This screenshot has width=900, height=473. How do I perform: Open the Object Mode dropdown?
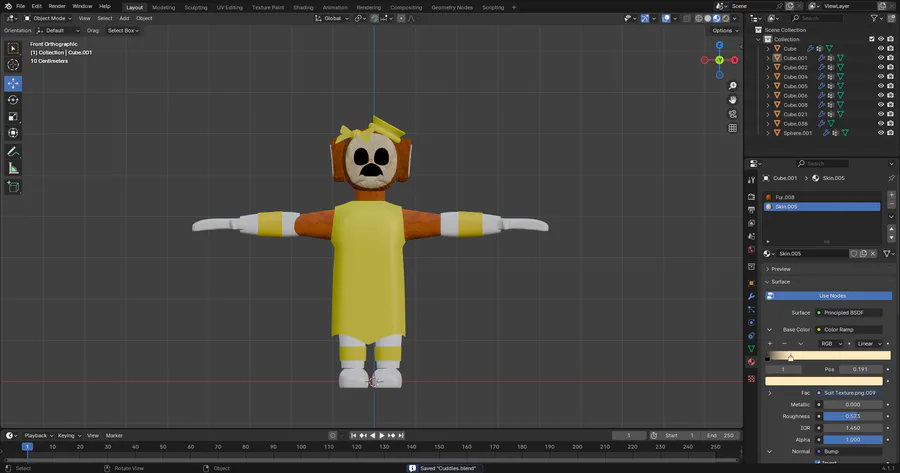(47, 18)
